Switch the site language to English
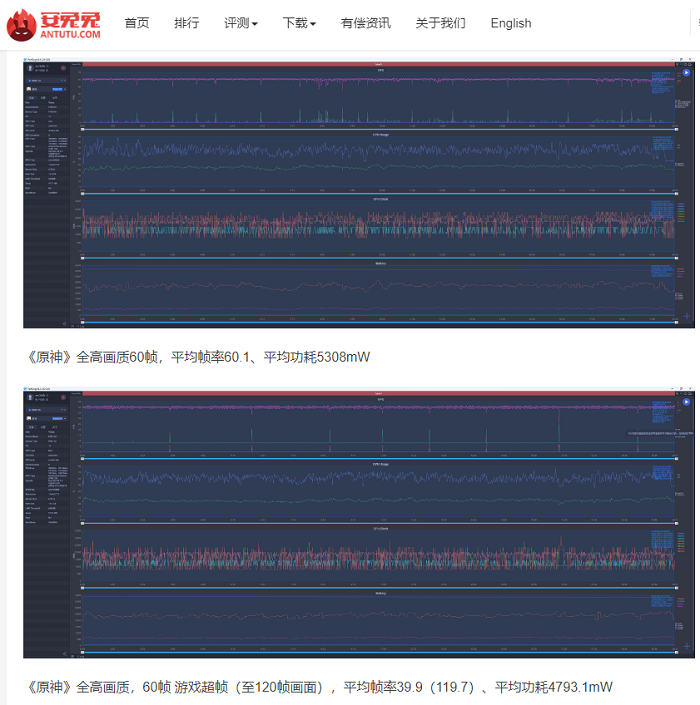Image resolution: width=700 pixels, height=705 pixels. pyautogui.click(x=511, y=23)
